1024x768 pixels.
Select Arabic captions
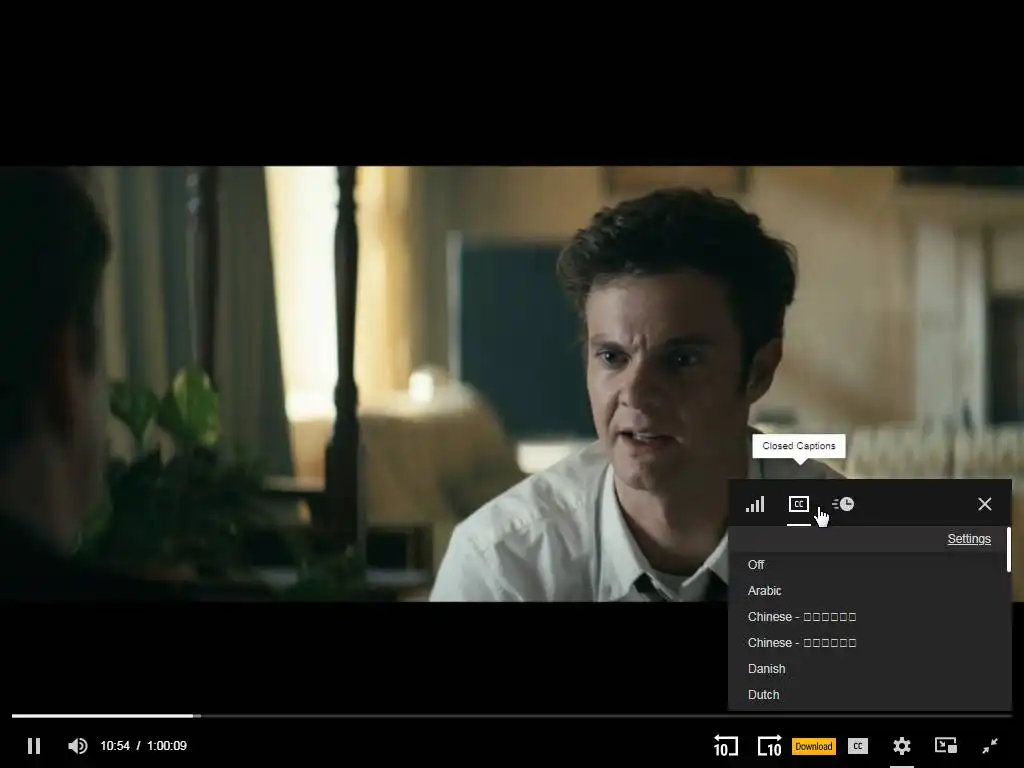869,591
